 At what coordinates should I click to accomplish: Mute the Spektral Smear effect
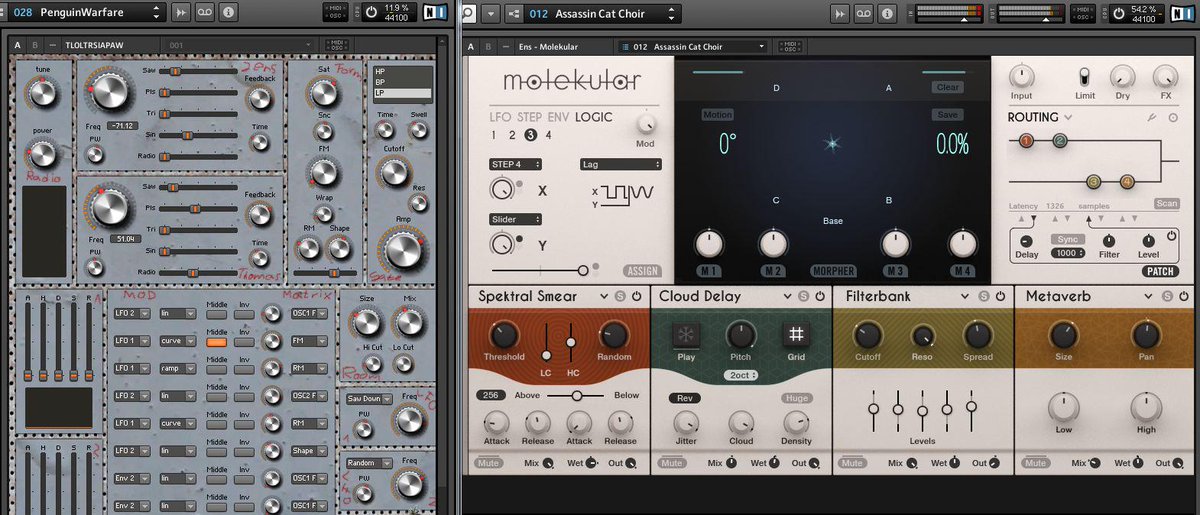click(x=489, y=463)
